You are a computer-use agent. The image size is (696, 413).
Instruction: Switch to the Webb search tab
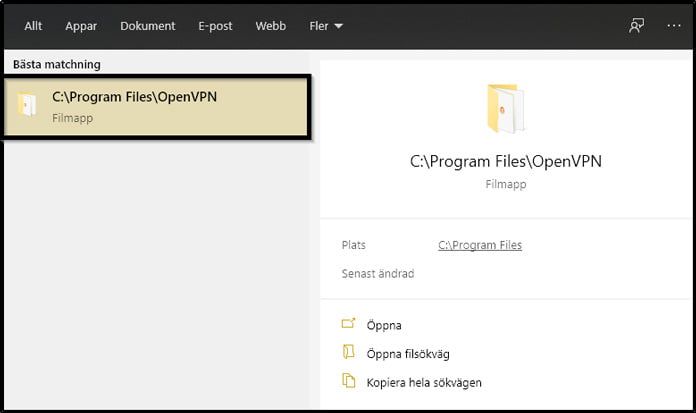point(271,26)
